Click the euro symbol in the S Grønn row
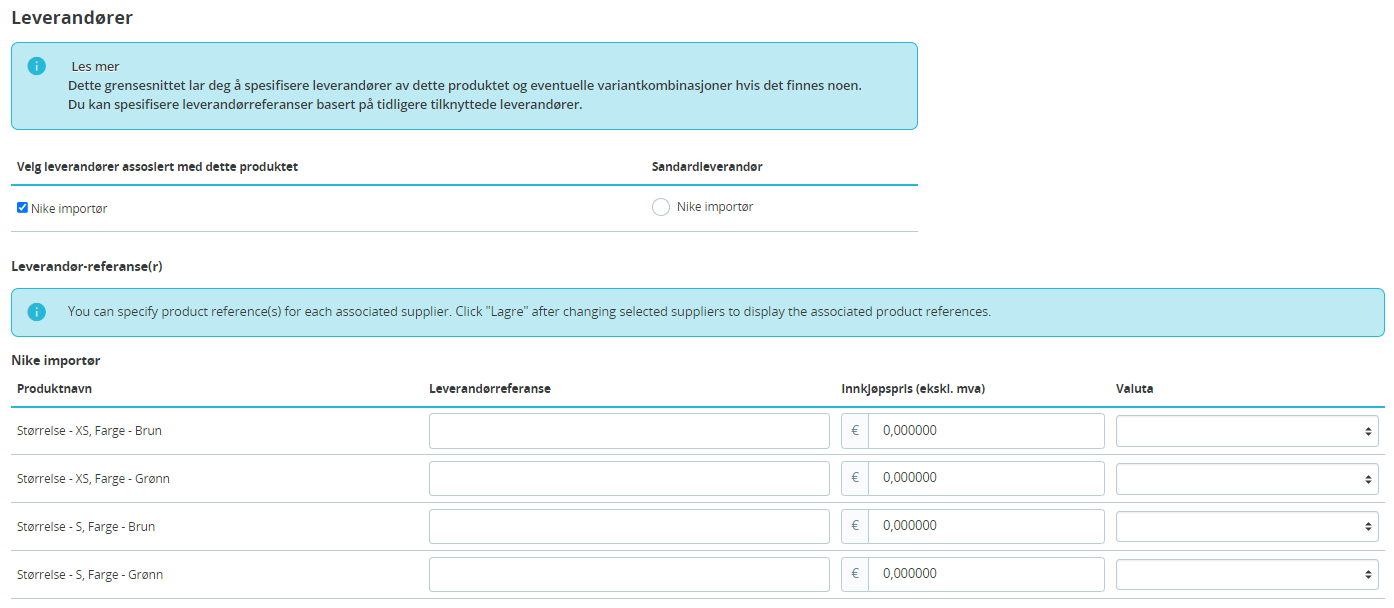This screenshot has width=1394, height=608. [855, 575]
